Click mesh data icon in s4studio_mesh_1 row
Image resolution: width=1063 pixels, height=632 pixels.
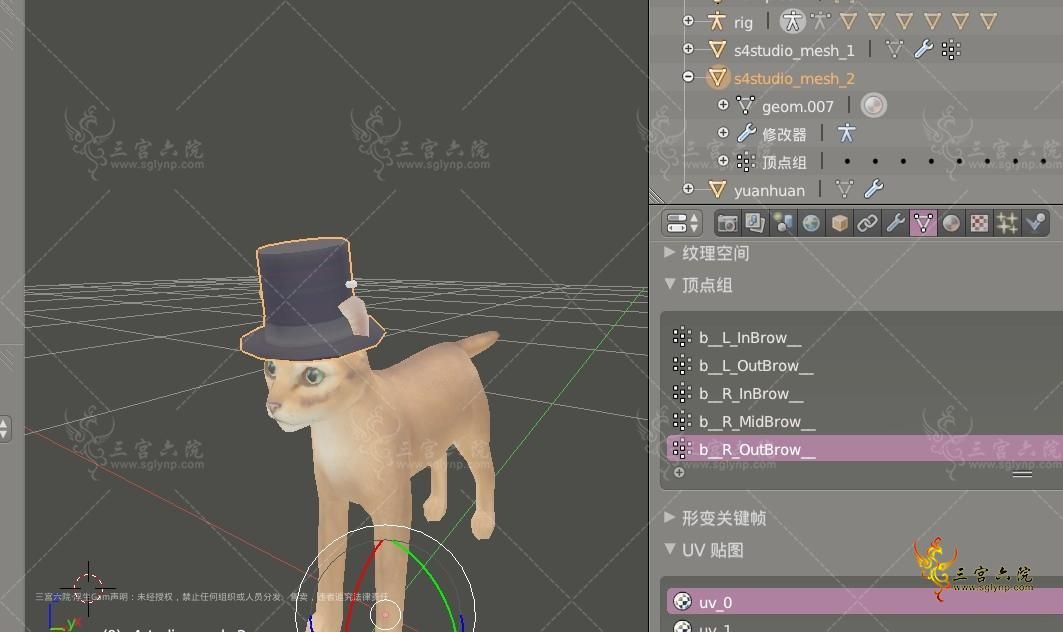click(x=894, y=50)
